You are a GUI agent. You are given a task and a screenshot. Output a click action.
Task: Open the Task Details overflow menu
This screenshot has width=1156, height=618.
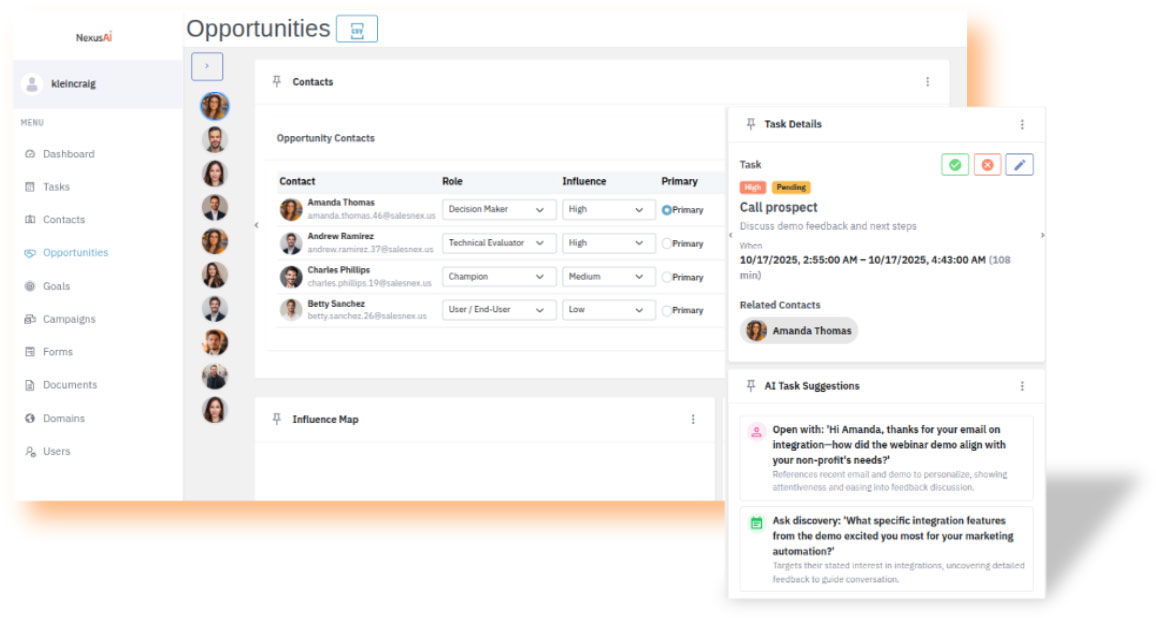(1022, 123)
